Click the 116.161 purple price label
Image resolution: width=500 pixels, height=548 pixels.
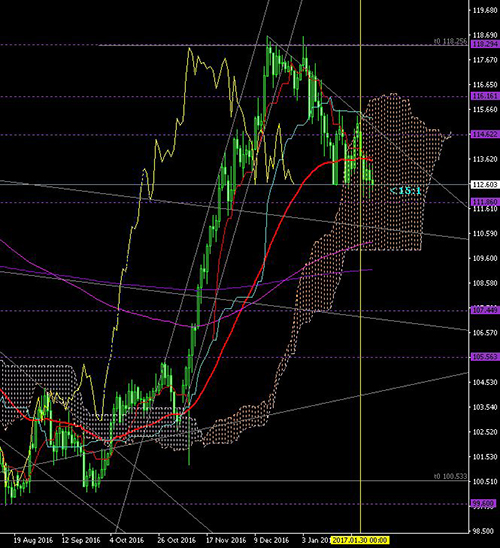click(485, 96)
